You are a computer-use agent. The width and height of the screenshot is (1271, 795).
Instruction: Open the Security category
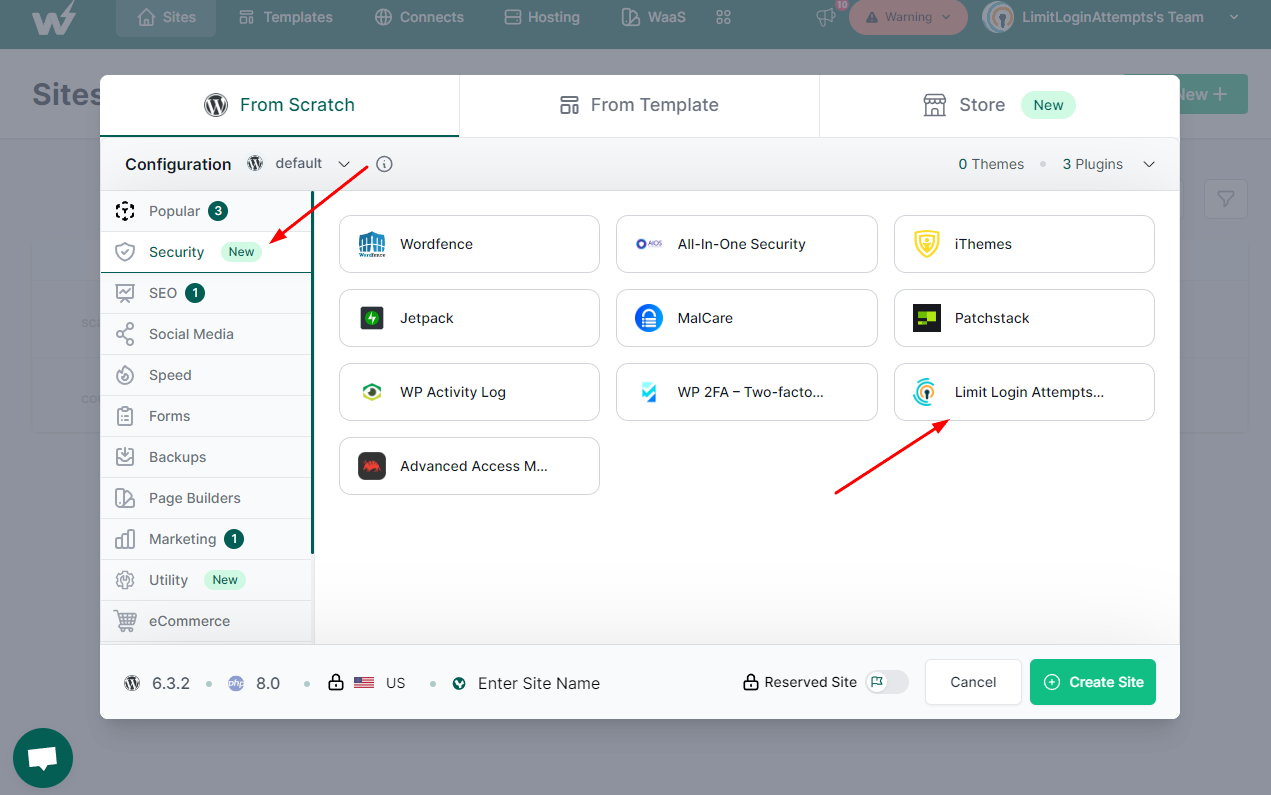click(206, 252)
